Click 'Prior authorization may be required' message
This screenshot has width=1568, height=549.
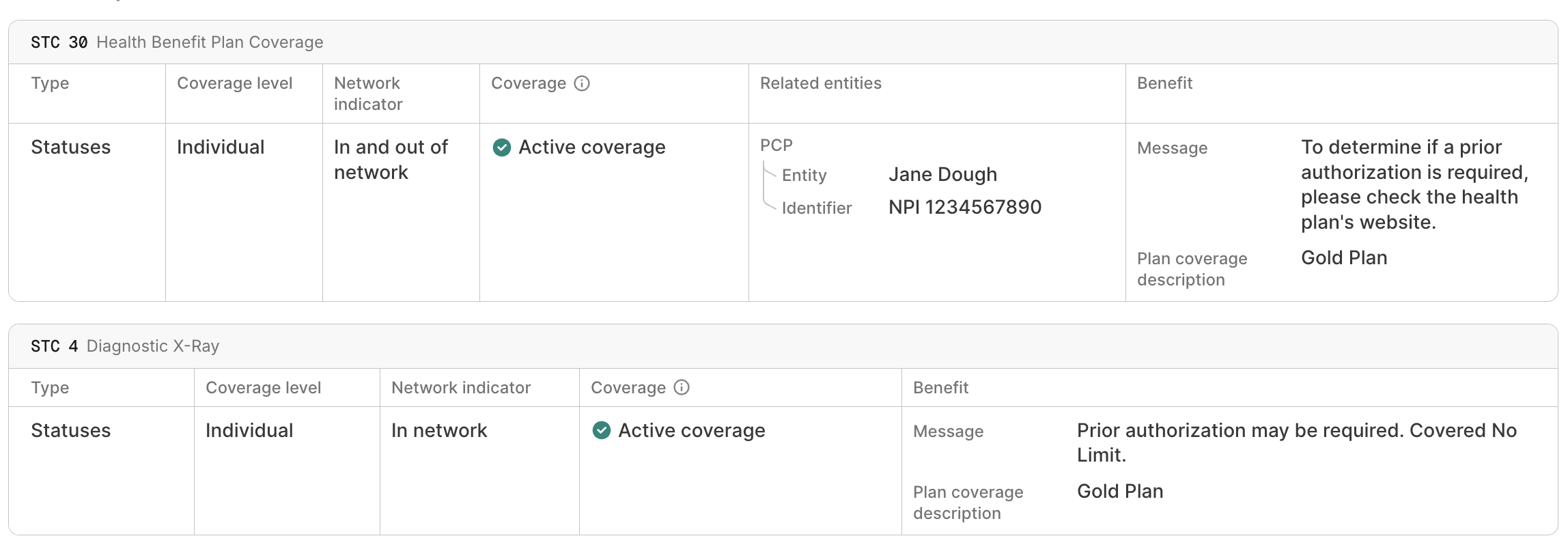[1297, 442]
